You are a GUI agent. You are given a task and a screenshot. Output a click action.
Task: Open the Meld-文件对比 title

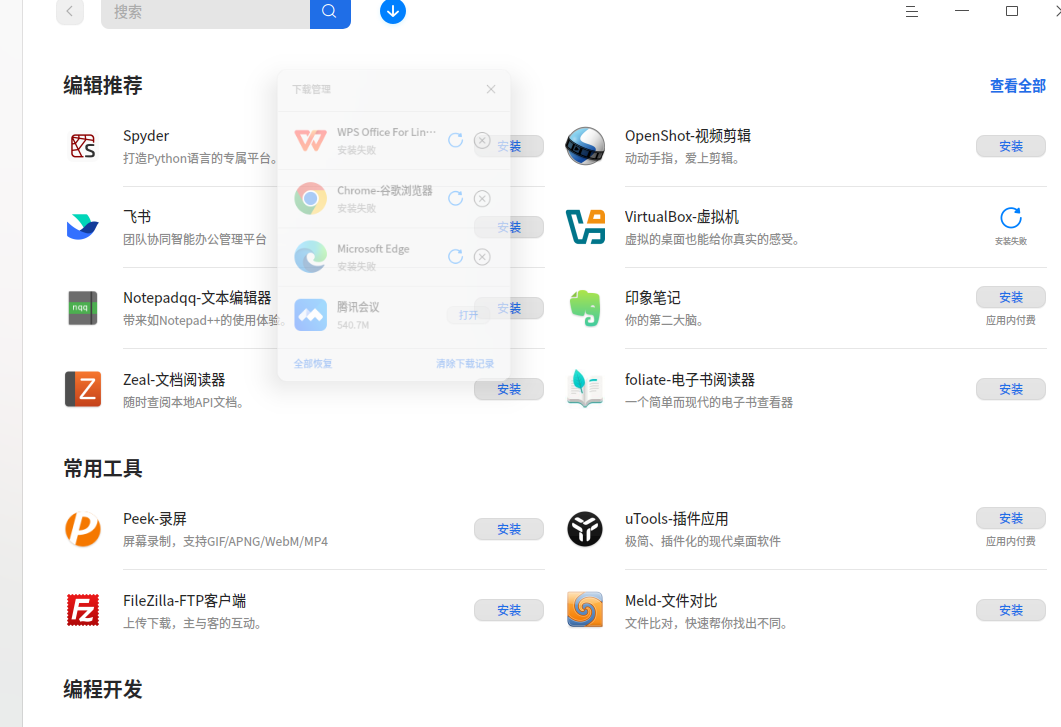click(671, 601)
